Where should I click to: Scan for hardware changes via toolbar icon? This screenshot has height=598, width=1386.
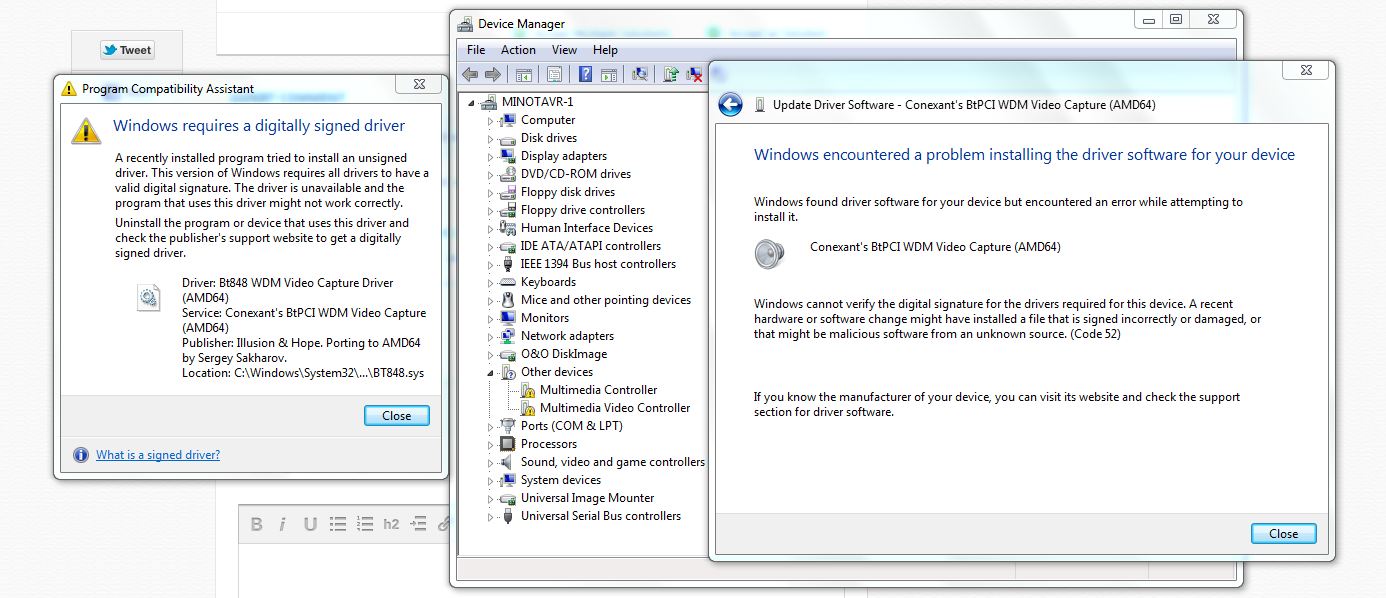[640, 74]
